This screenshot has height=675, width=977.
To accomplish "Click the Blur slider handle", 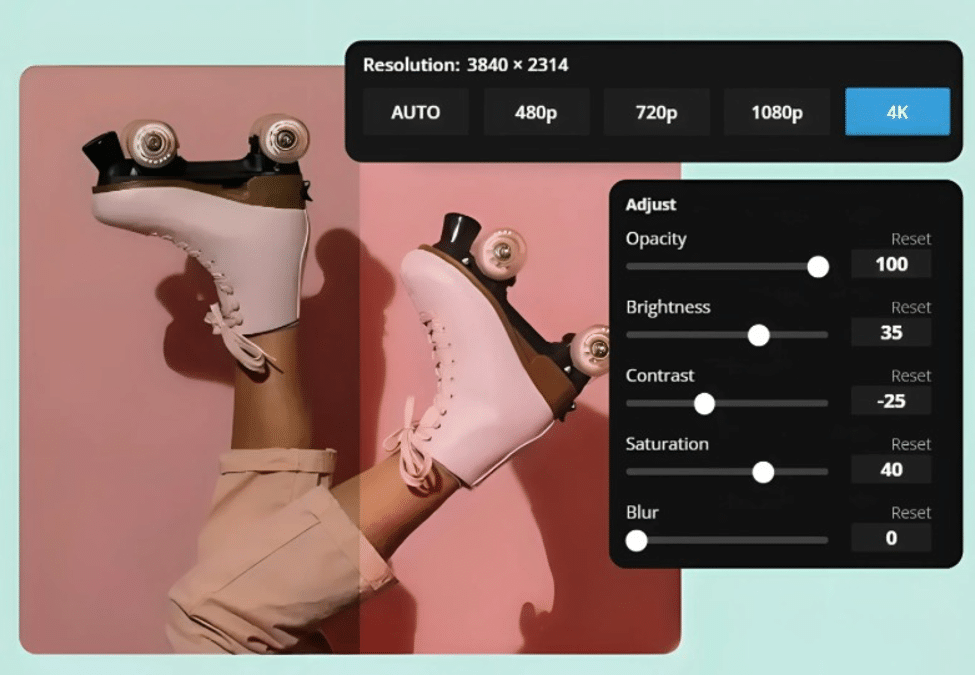I will click(x=636, y=540).
